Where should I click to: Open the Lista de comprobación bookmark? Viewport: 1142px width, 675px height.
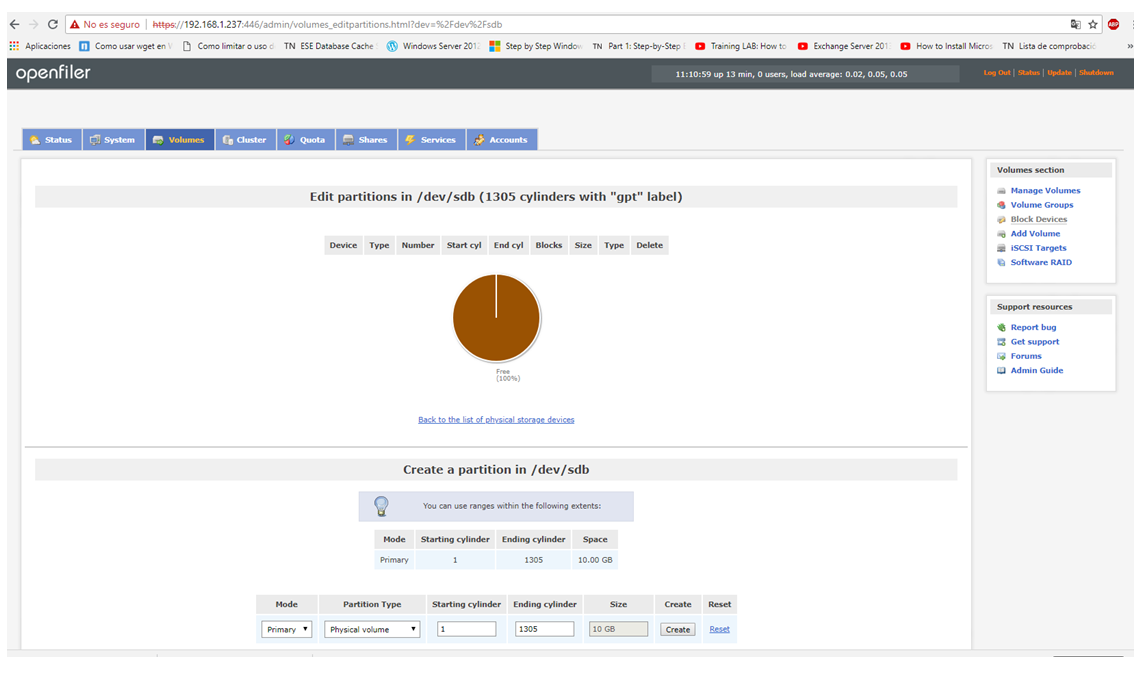pyautogui.click(x=1049, y=46)
